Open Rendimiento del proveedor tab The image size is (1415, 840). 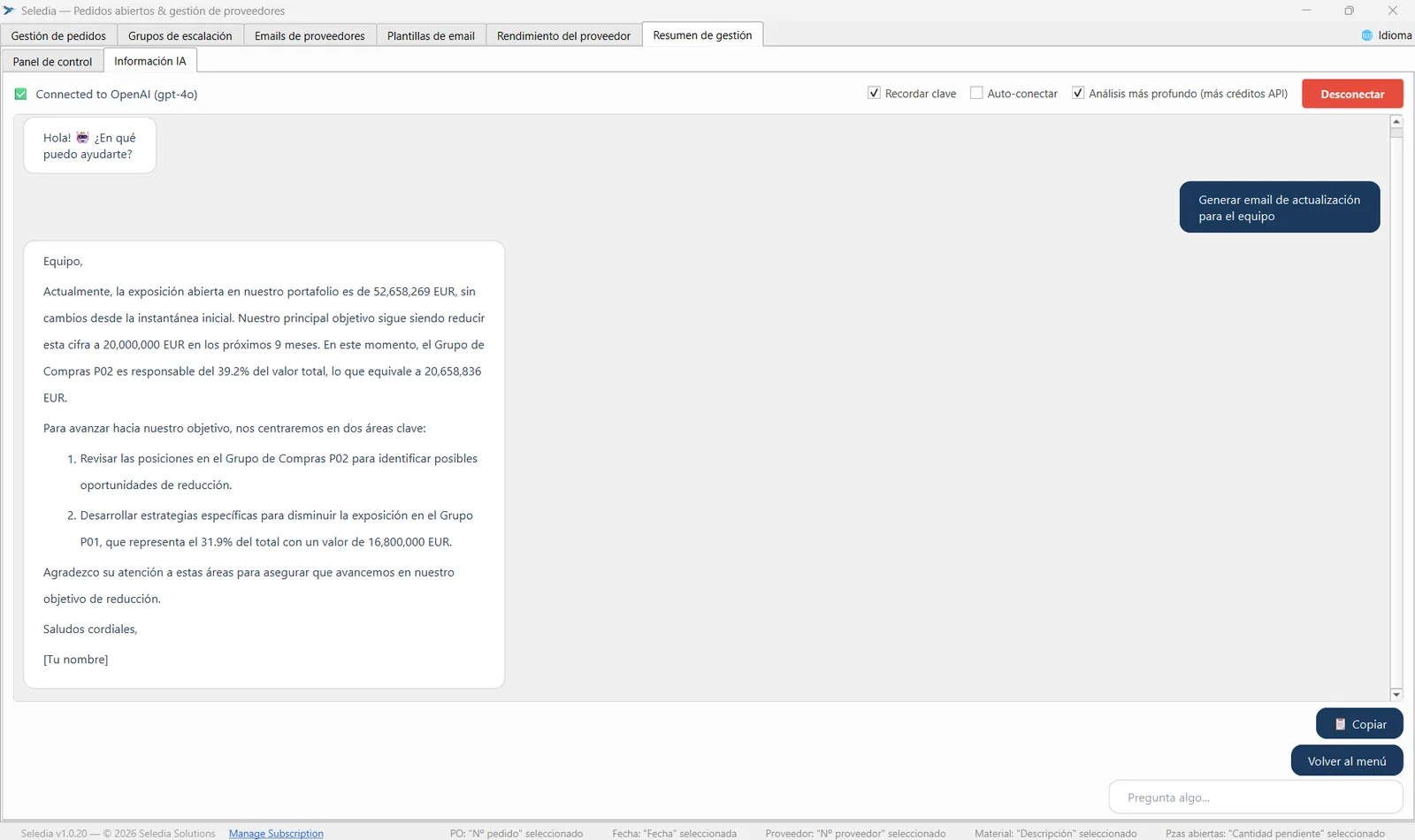pos(563,36)
